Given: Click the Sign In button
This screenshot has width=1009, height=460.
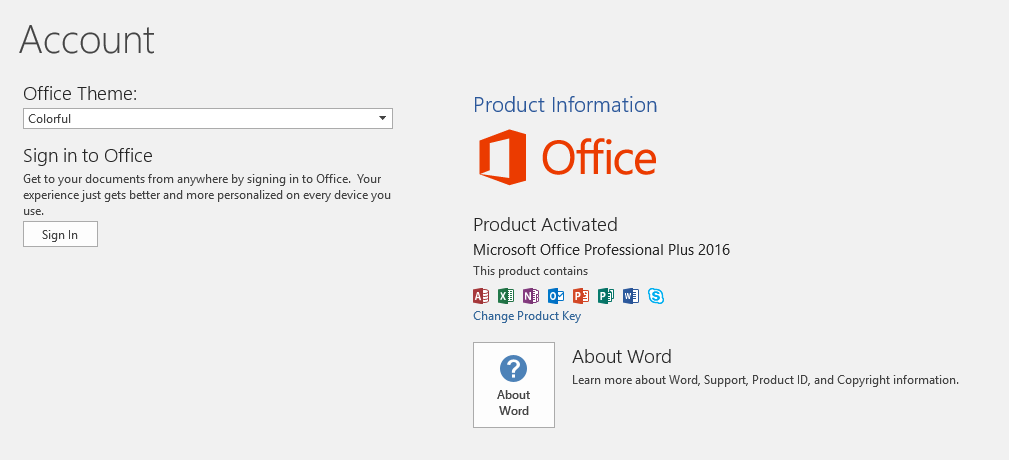Looking at the screenshot, I should pyautogui.click(x=60, y=234).
